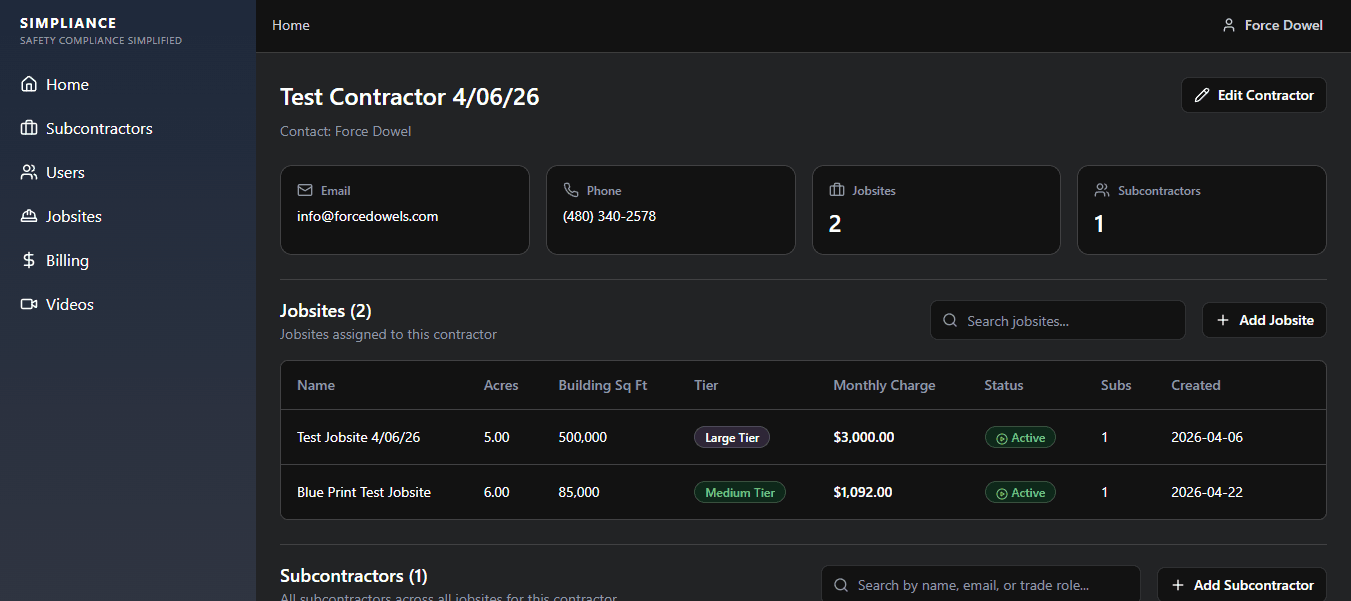
Task: Select the Test Jobsite 4/06/26 row name
Action: point(358,437)
